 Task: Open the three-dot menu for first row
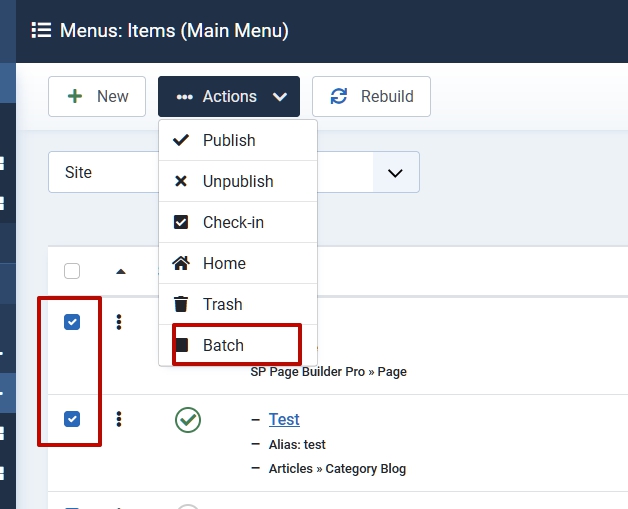click(119, 322)
